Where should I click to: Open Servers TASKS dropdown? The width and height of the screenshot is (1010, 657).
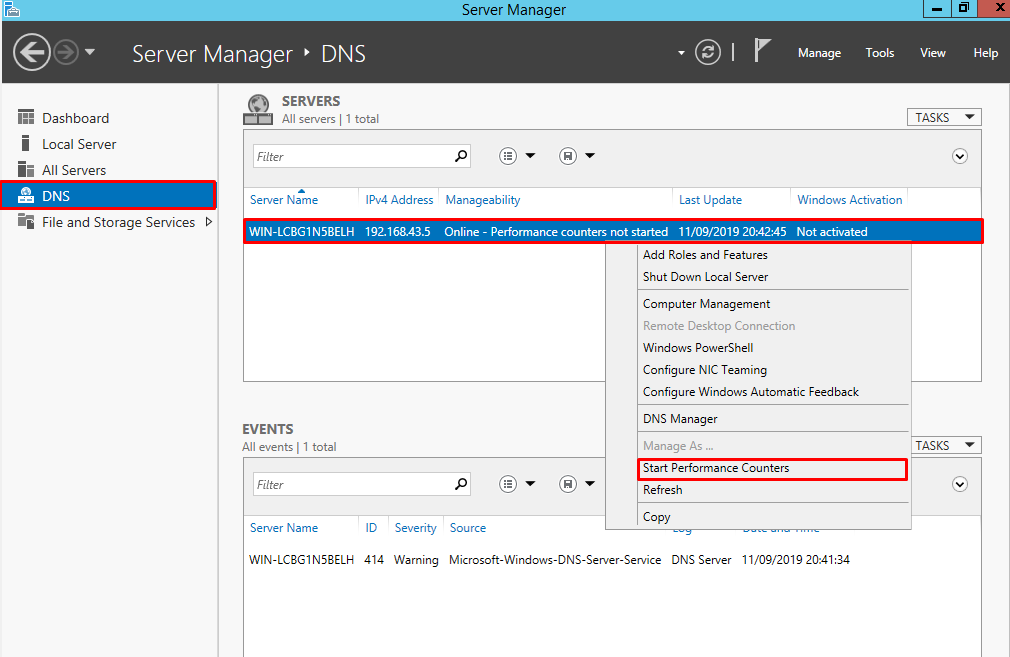pos(944,117)
